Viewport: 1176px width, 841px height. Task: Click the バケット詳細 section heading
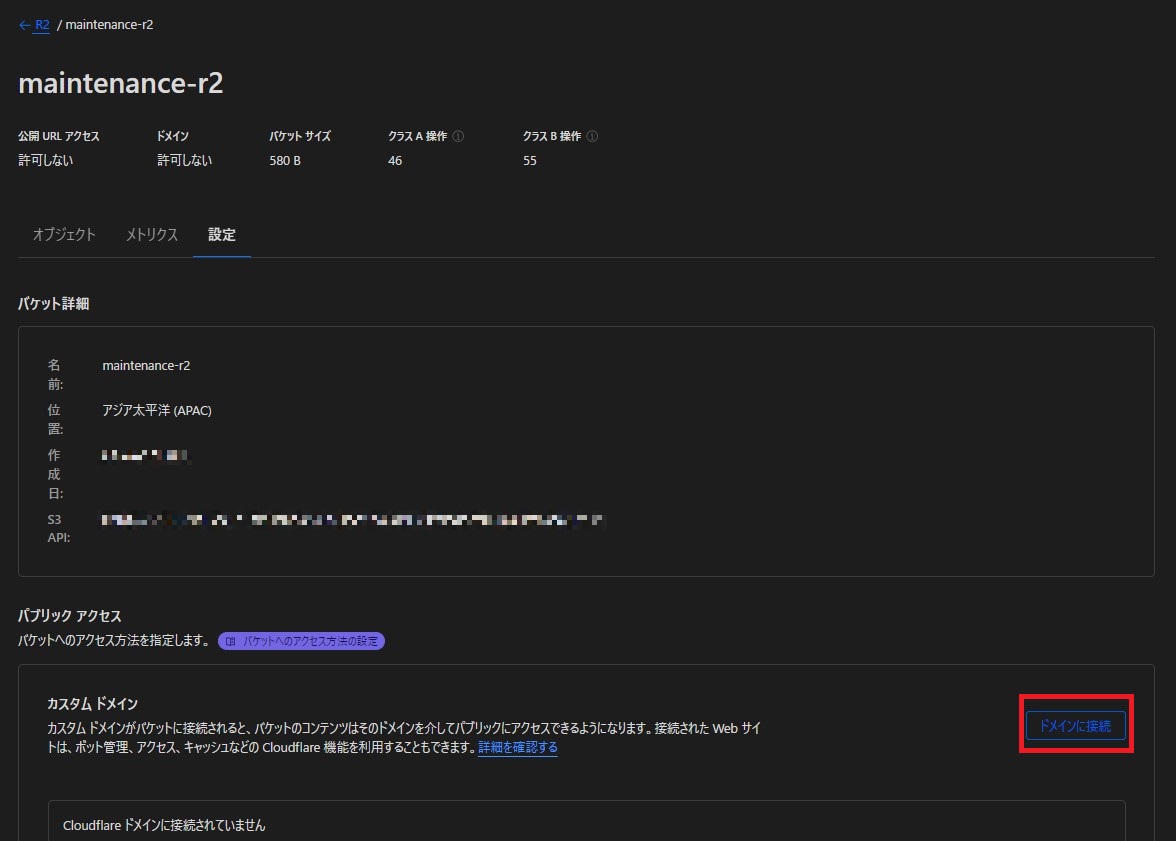point(53,304)
